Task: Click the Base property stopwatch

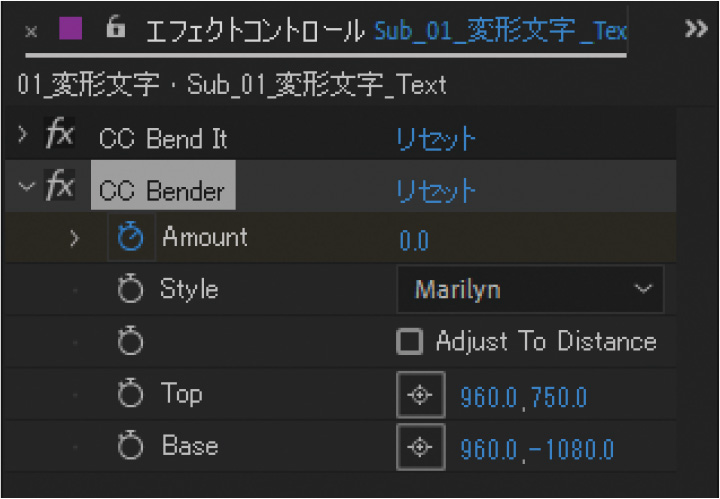Action: (x=131, y=446)
